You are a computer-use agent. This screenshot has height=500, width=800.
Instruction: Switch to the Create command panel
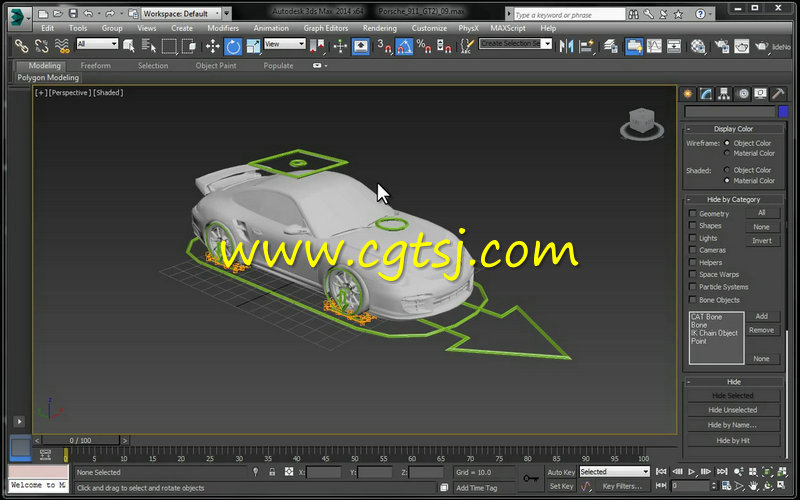click(688, 94)
